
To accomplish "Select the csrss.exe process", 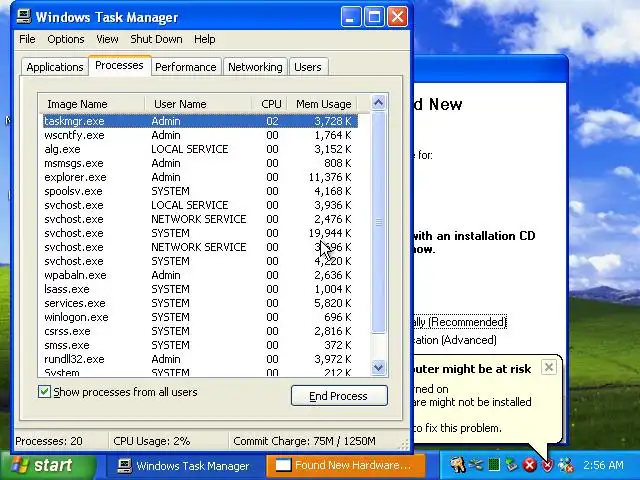I will click(200, 331).
